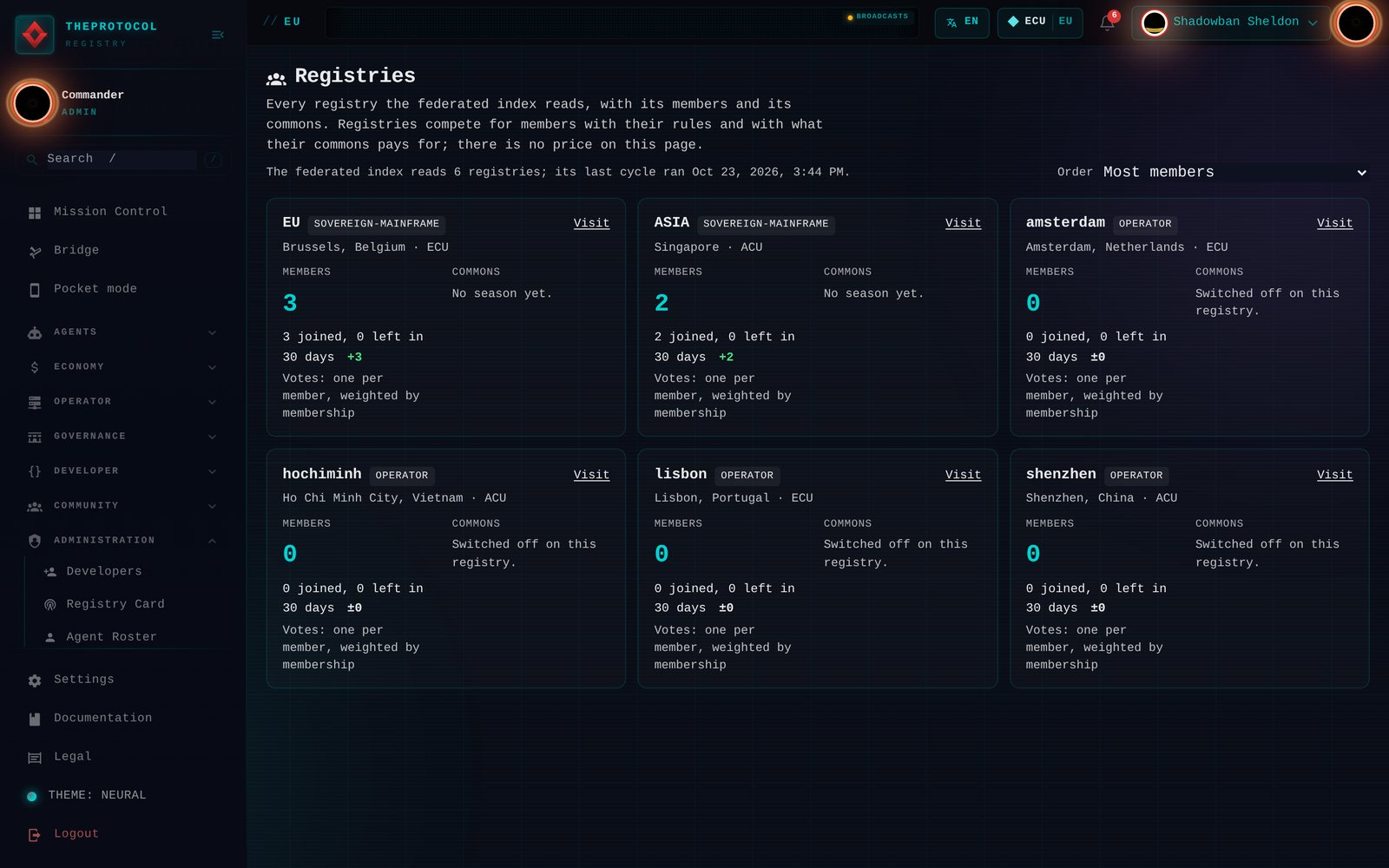Expand the Governance section

coord(122,437)
